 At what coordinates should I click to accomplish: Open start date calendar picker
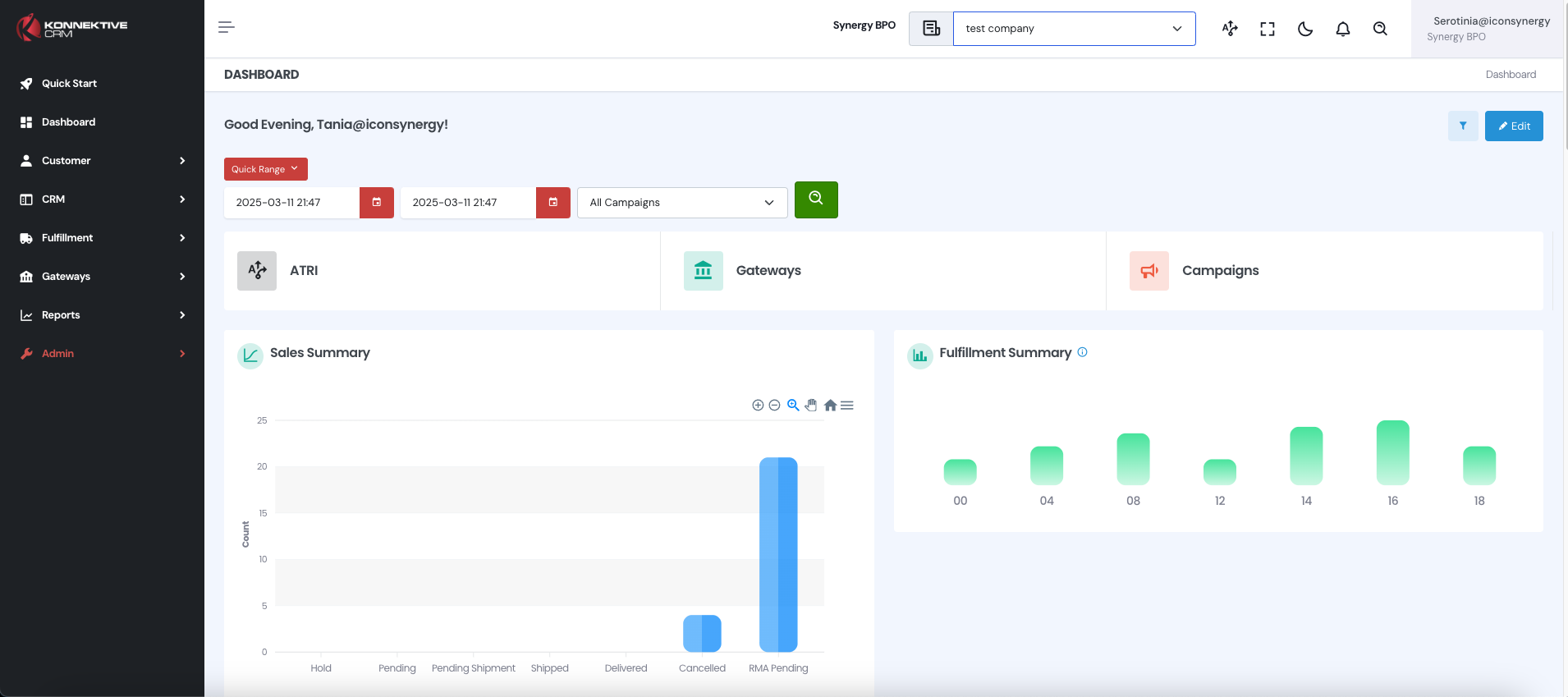coord(377,203)
